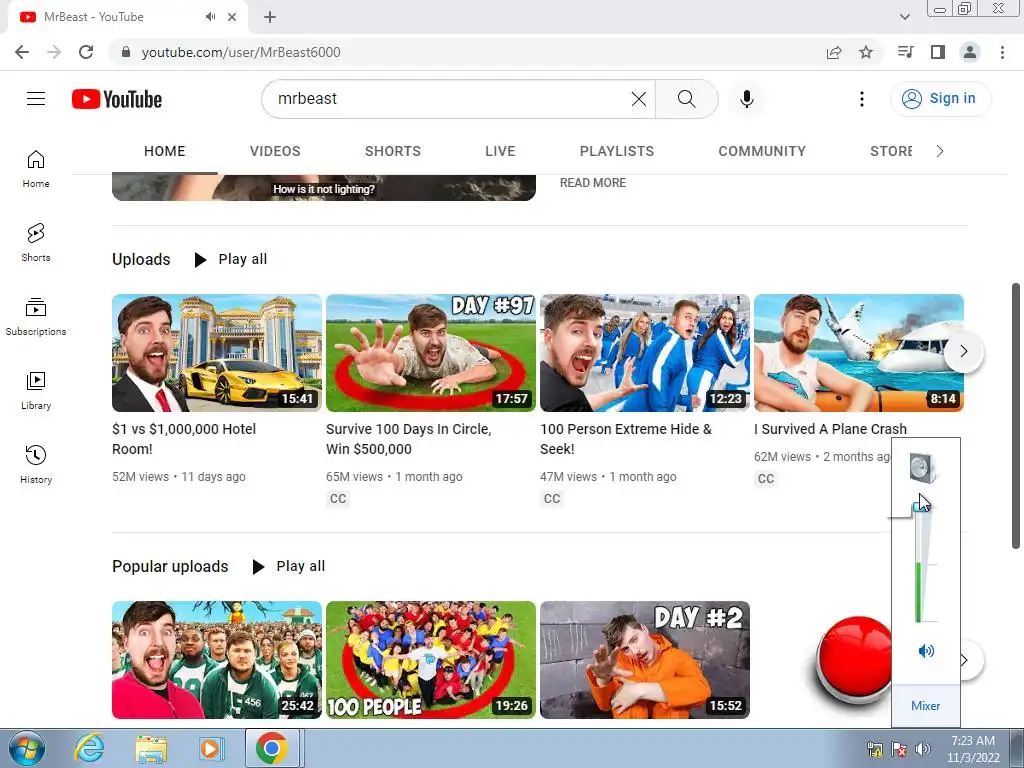This screenshot has width=1024, height=768.
Task: Switch to the VIDEOS channel tab
Action: 275,152
